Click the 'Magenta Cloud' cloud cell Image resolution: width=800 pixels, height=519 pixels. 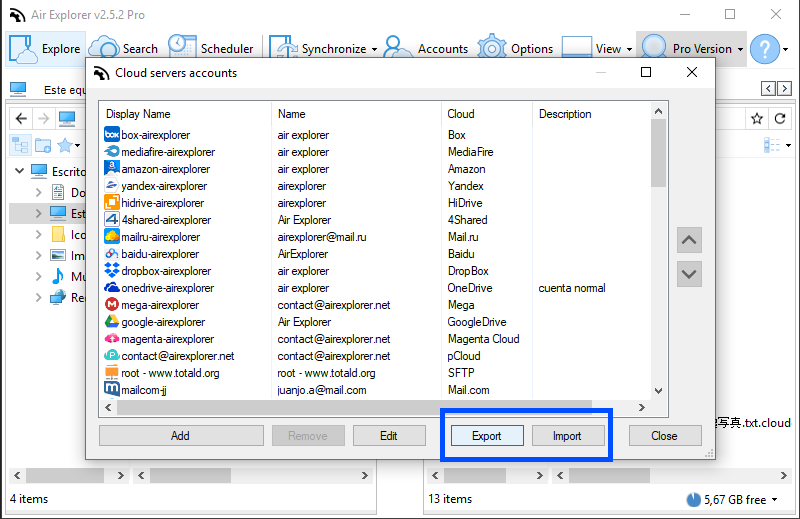[484, 339]
